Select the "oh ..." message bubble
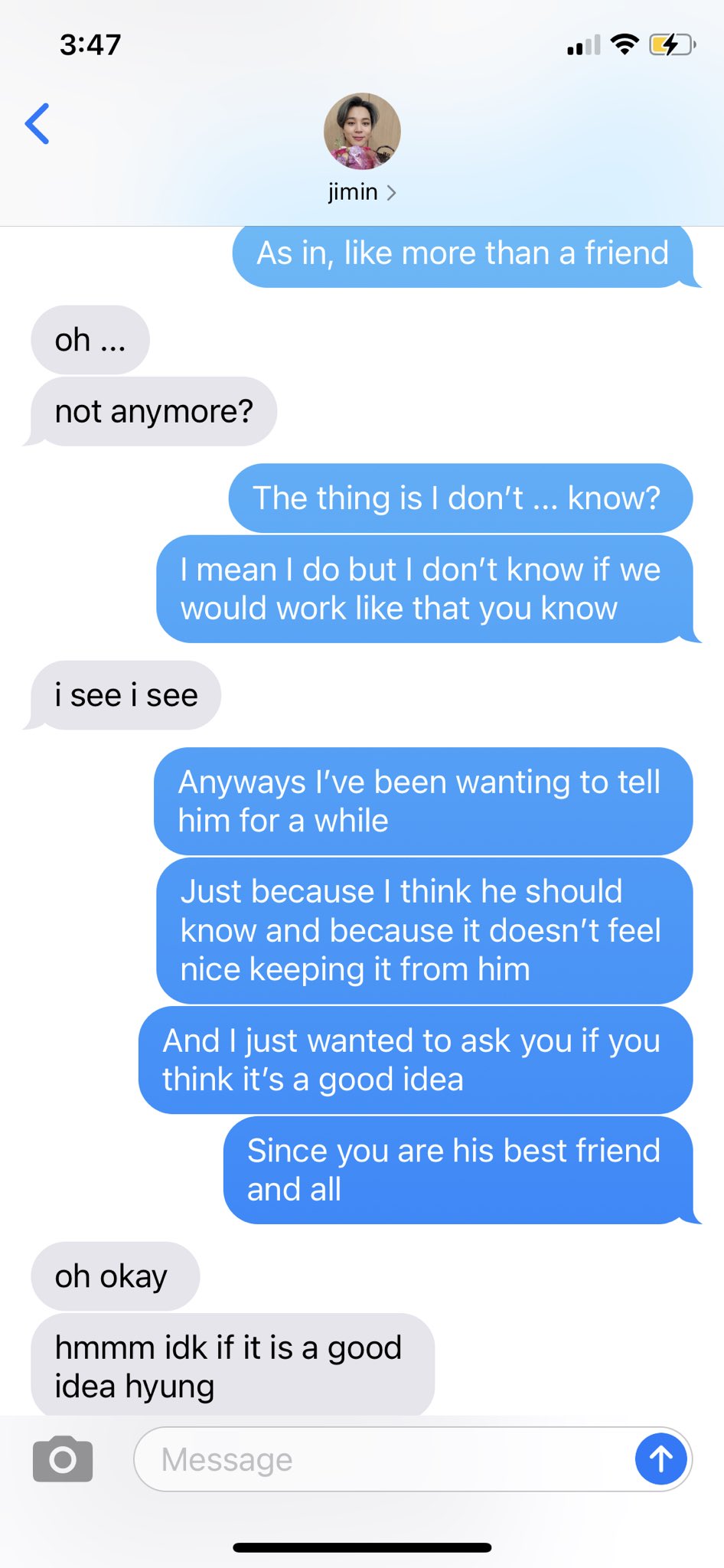Screen dimensions: 724x1568 point(90,340)
